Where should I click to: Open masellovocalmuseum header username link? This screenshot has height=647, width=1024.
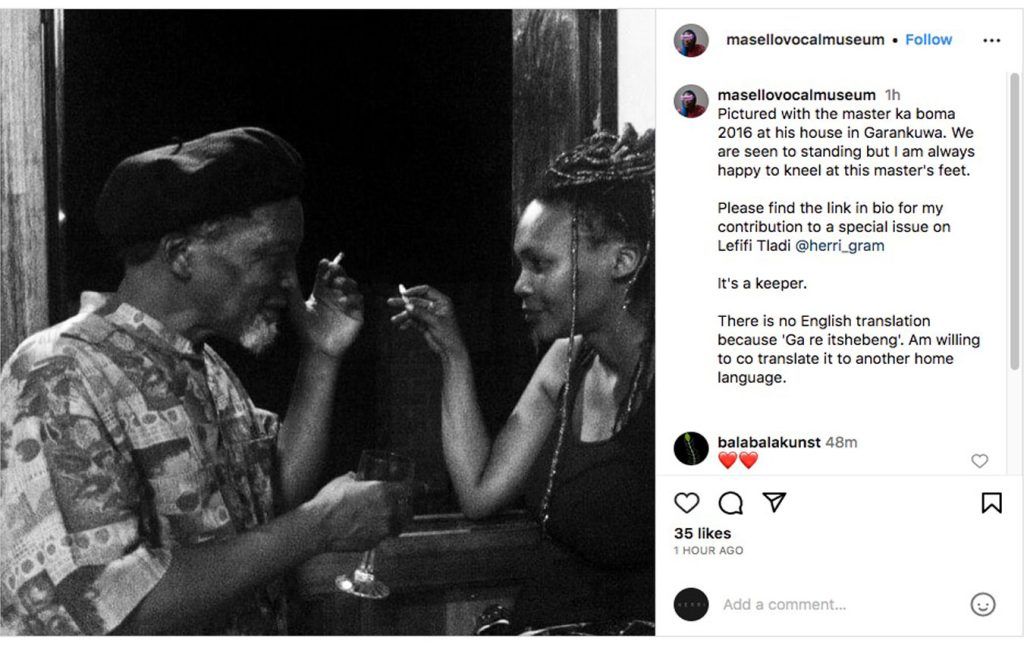point(805,40)
